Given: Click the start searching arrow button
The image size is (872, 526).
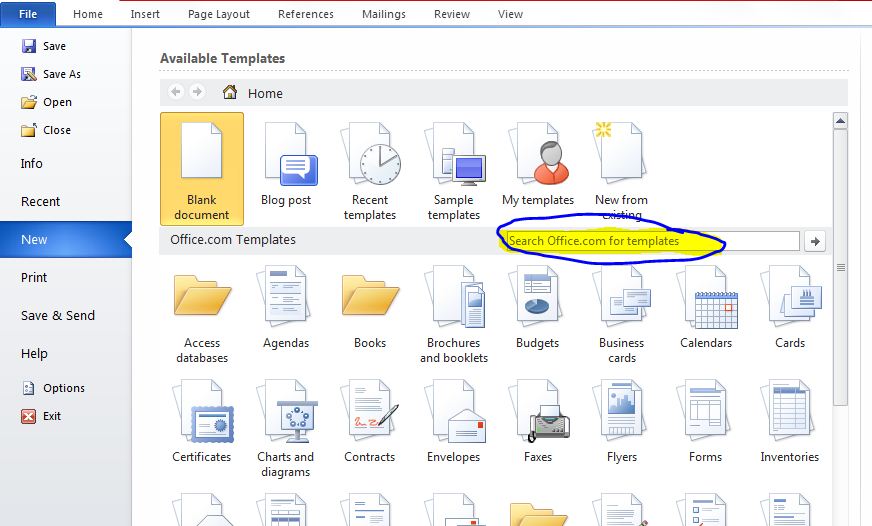Looking at the screenshot, I should pyautogui.click(x=815, y=241).
